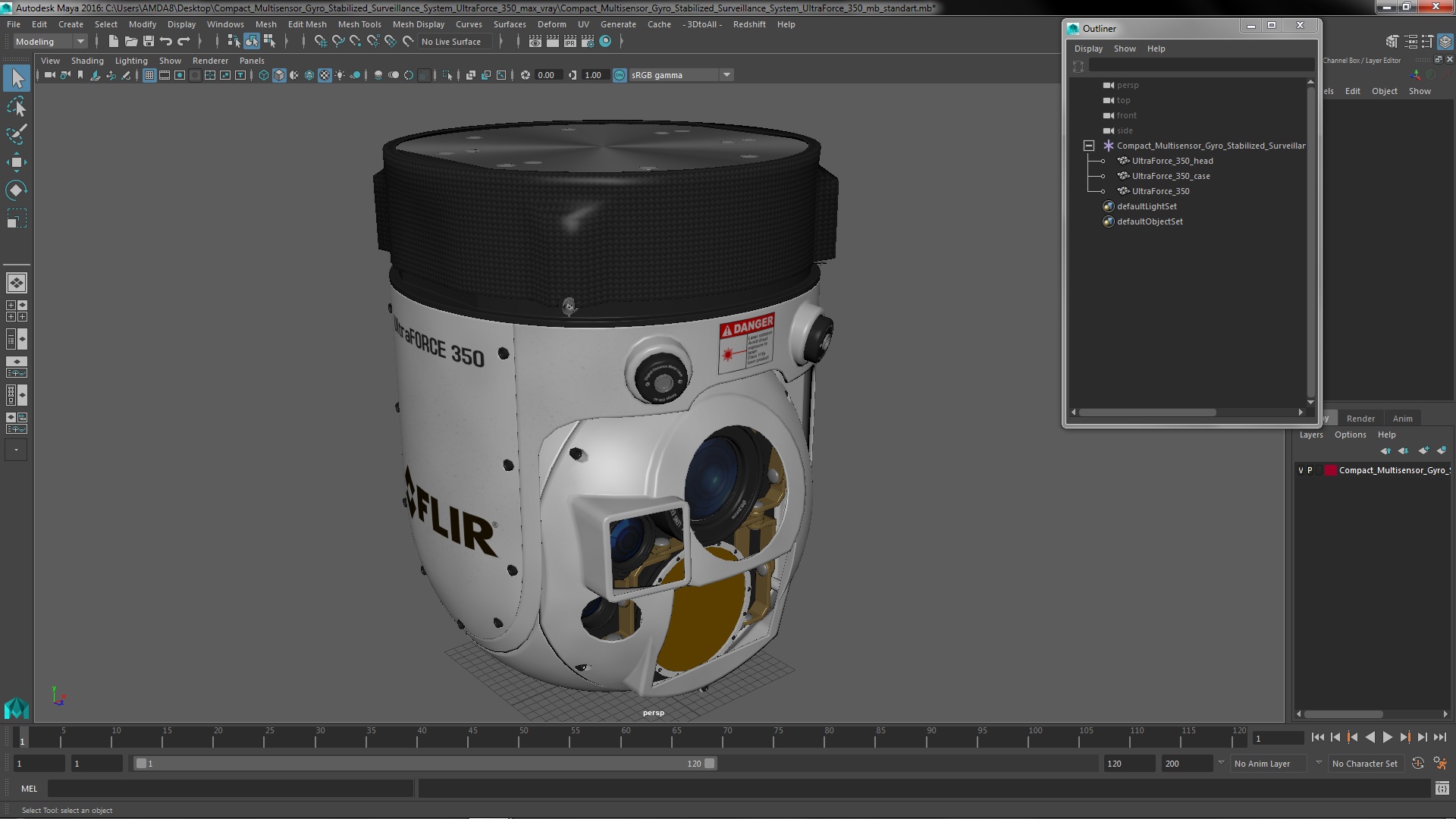The width and height of the screenshot is (1456, 819).
Task: Toggle use all lights in viewport
Action: [x=340, y=75]
